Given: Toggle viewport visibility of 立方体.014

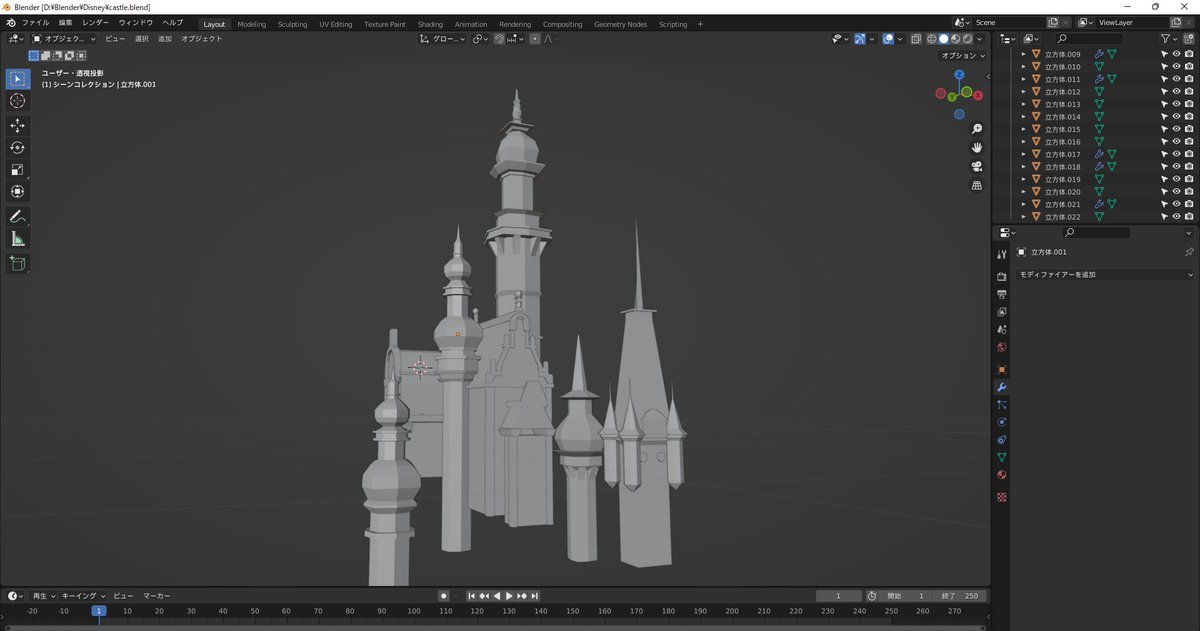Looking at the screenshot, I should [x=1176, y=117].
